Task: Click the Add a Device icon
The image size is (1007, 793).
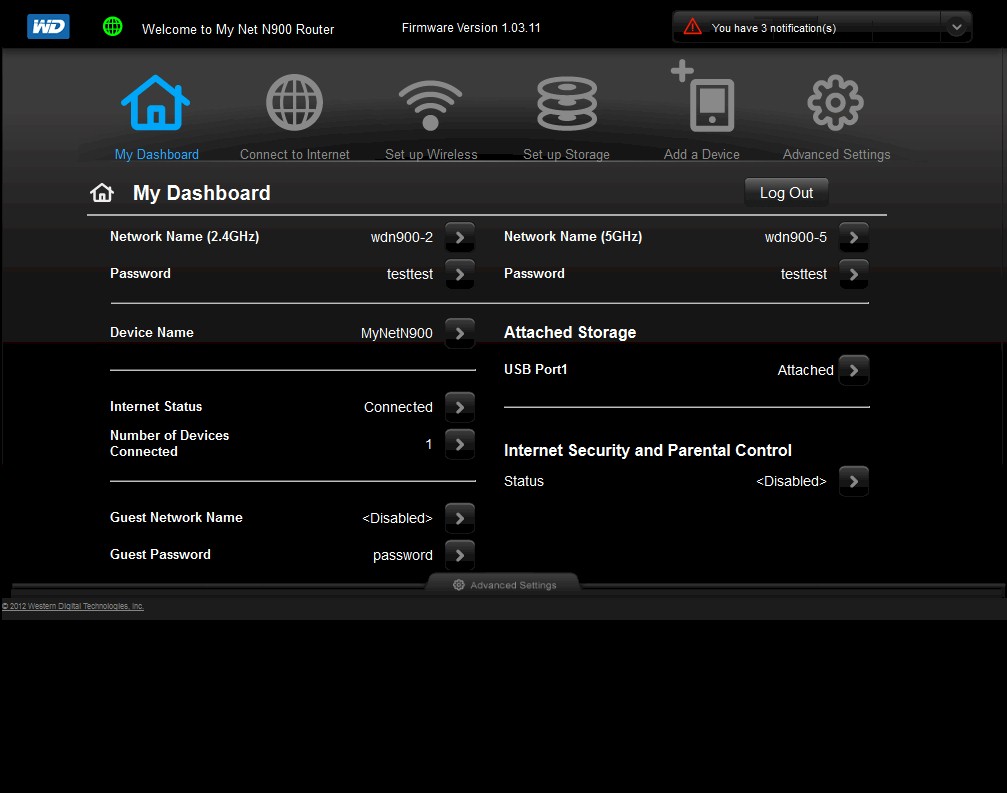Action: click(703, 96)
